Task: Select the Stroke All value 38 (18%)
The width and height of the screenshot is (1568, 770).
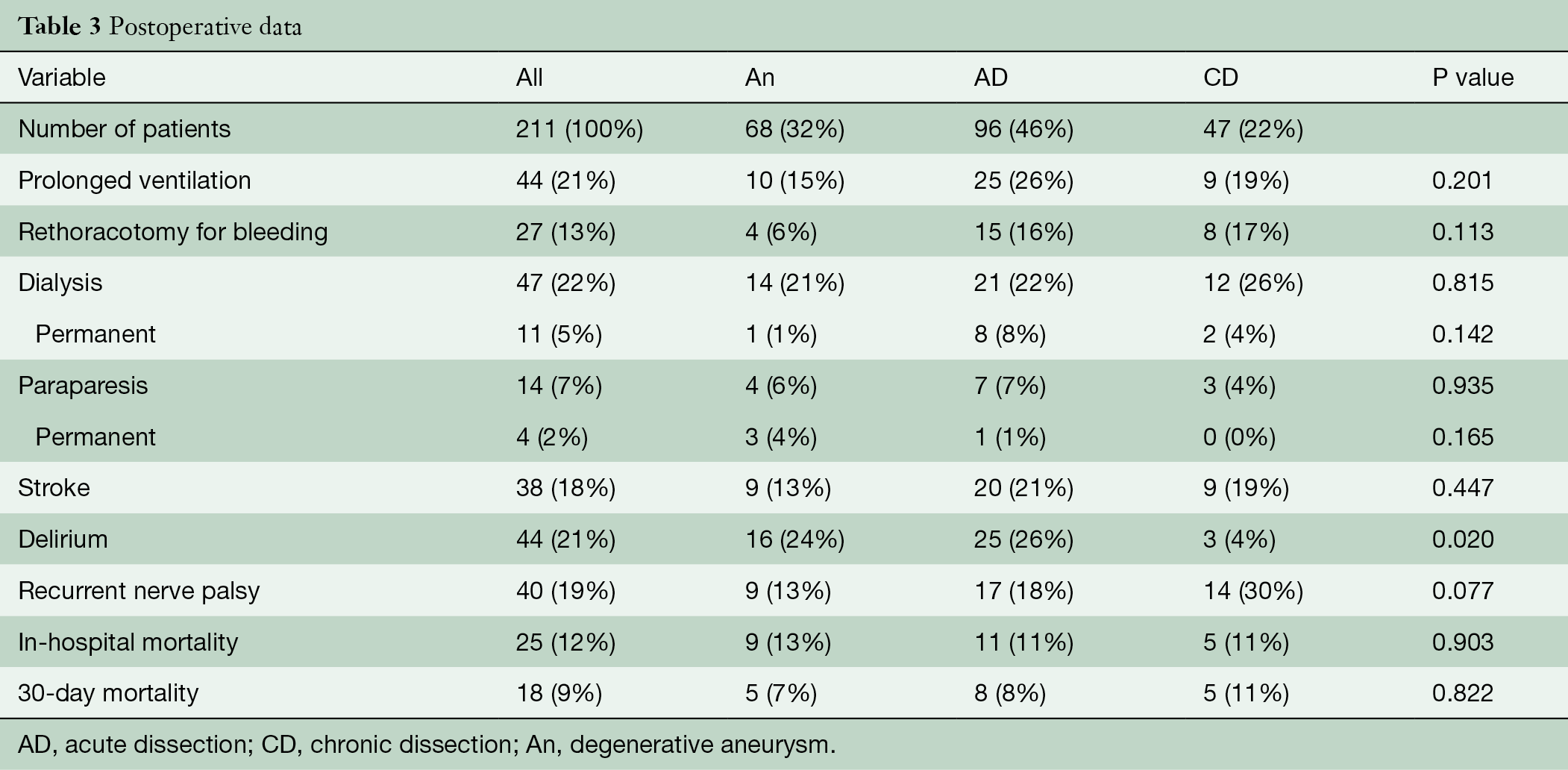Action: tap(565, 488)
